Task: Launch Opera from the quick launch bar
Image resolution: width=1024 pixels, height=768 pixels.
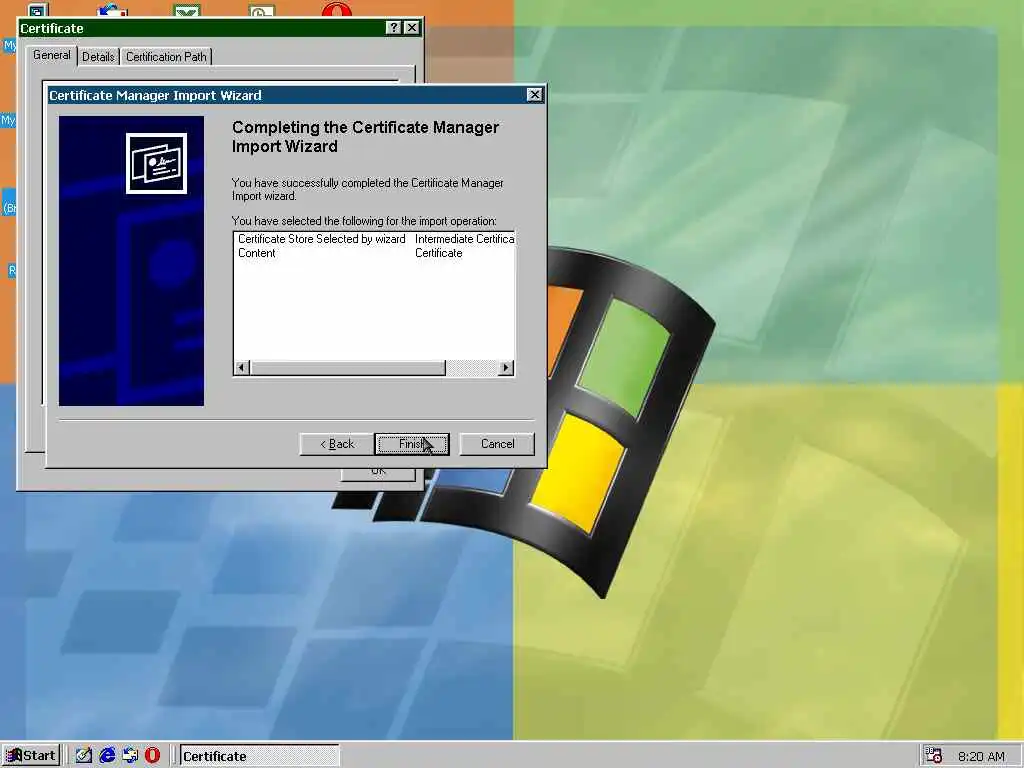Action: 152,756
